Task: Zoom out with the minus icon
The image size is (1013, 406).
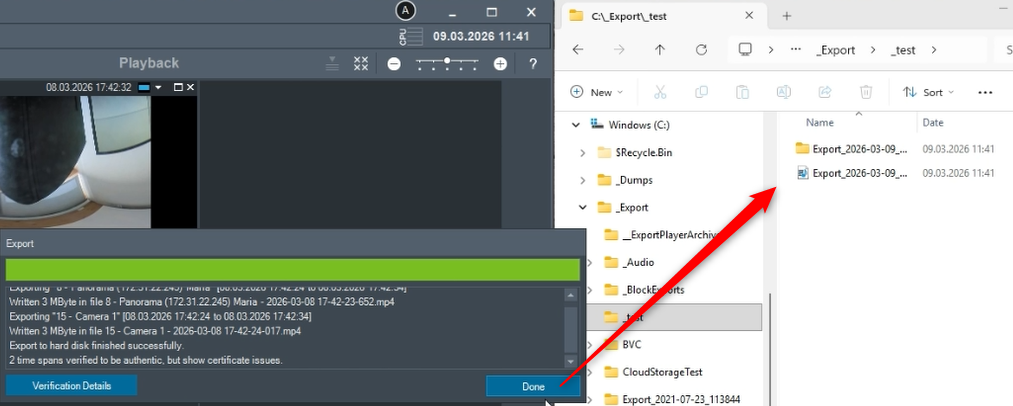Action: (393, 63)
